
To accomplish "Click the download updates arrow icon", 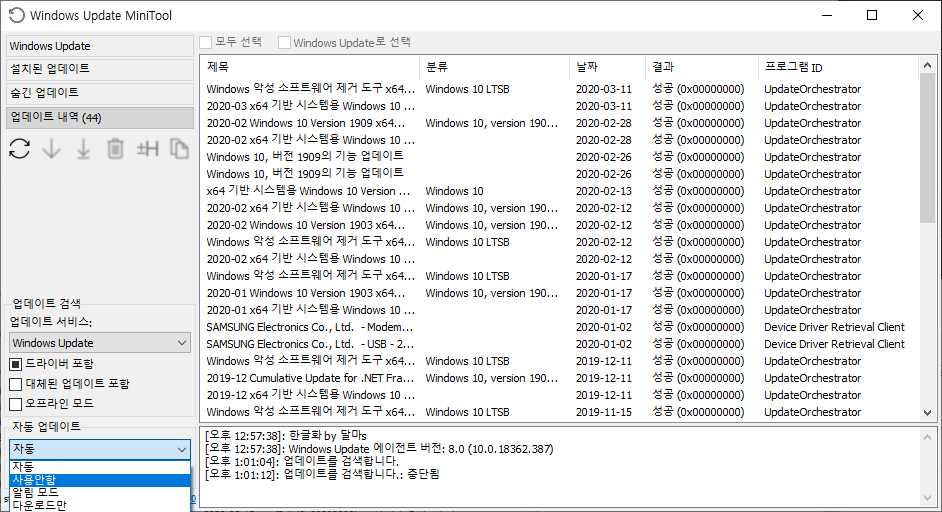I will (x=52, y=148).
